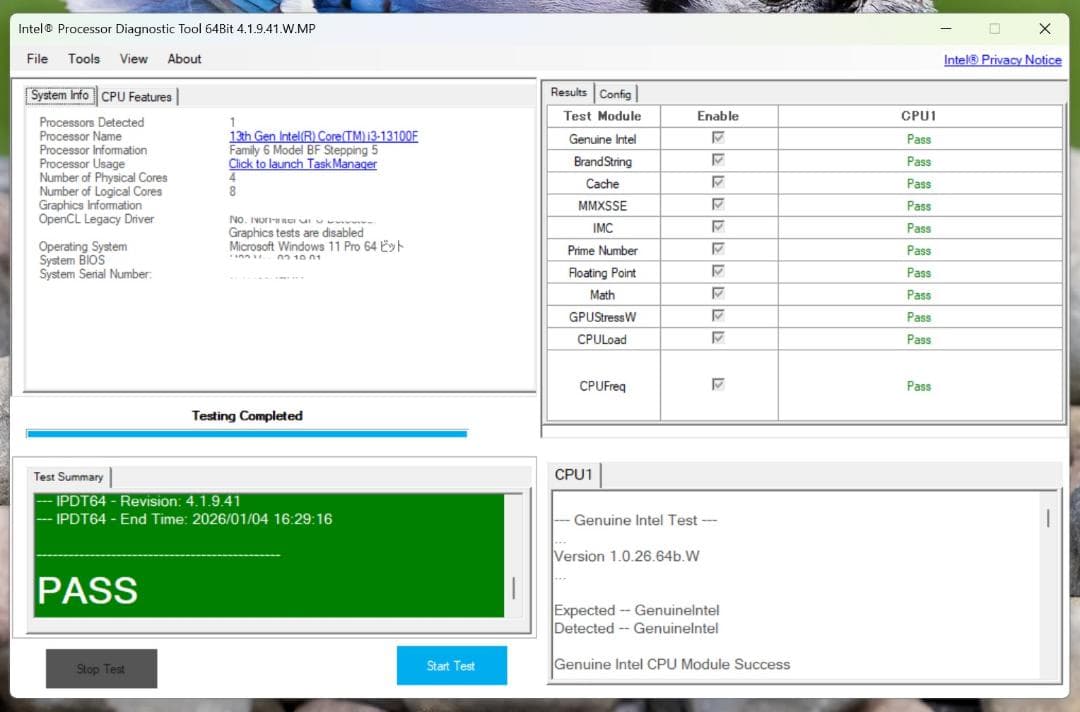1080x712 pixels.
Task: Select the CPU1 tab in the log panel
Action: (x=574, y=475)
